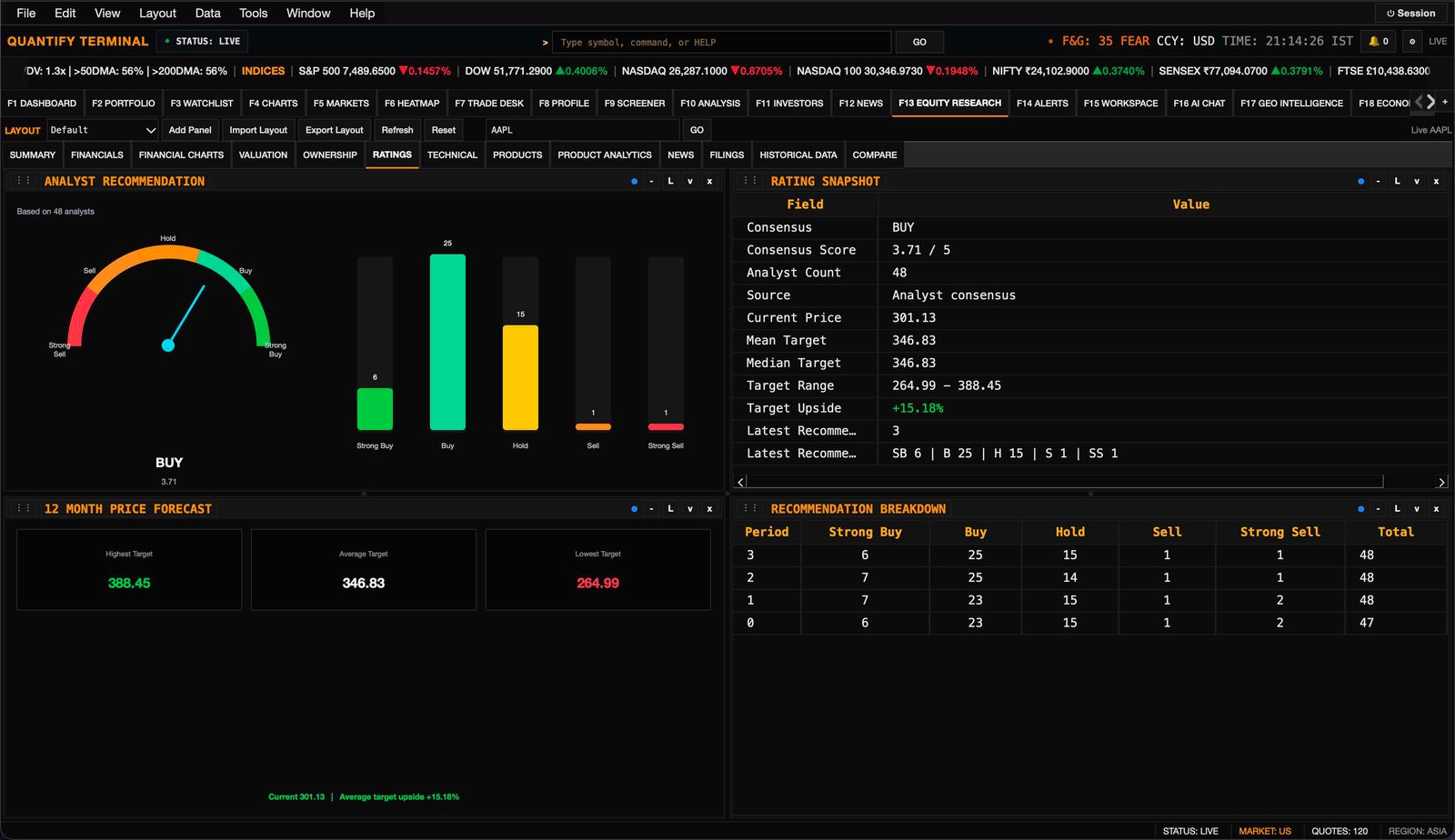The height and width of the screenshot is (840, 1455).
Task: Click the L button on Analyst Recommendation panel
Action: pos(670,181)
